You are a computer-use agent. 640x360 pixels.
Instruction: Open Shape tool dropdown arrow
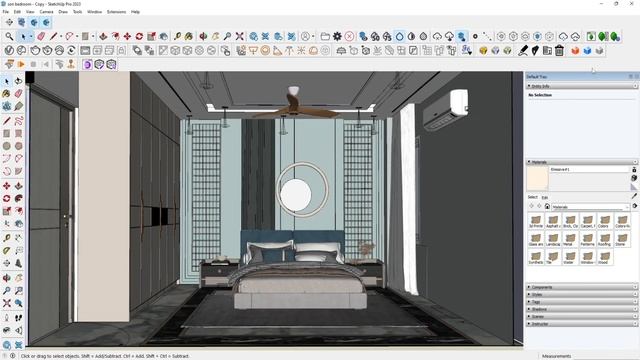[x=93, y=36]
